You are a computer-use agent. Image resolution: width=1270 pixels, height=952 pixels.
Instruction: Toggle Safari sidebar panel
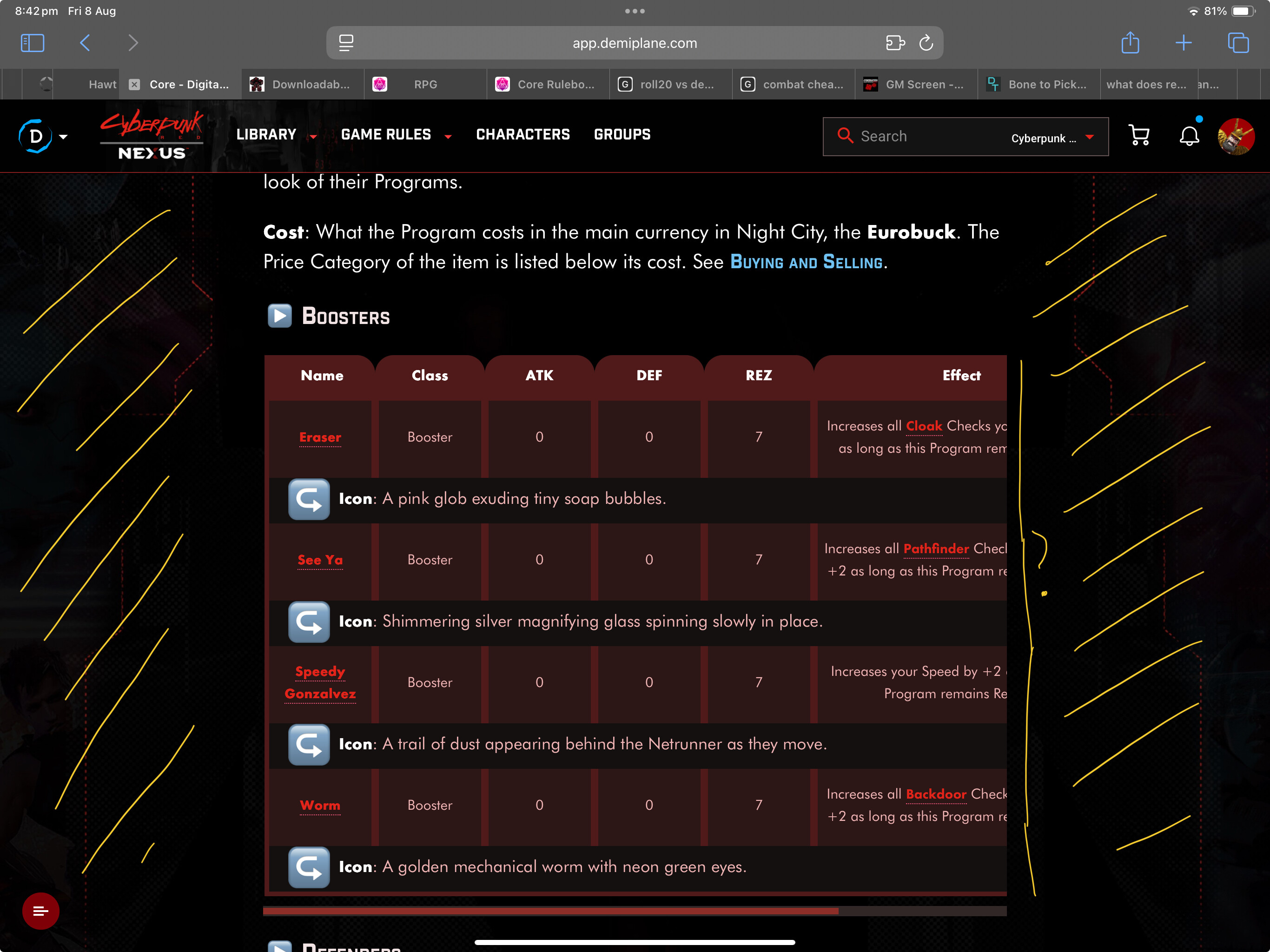[x=32, y=42]
